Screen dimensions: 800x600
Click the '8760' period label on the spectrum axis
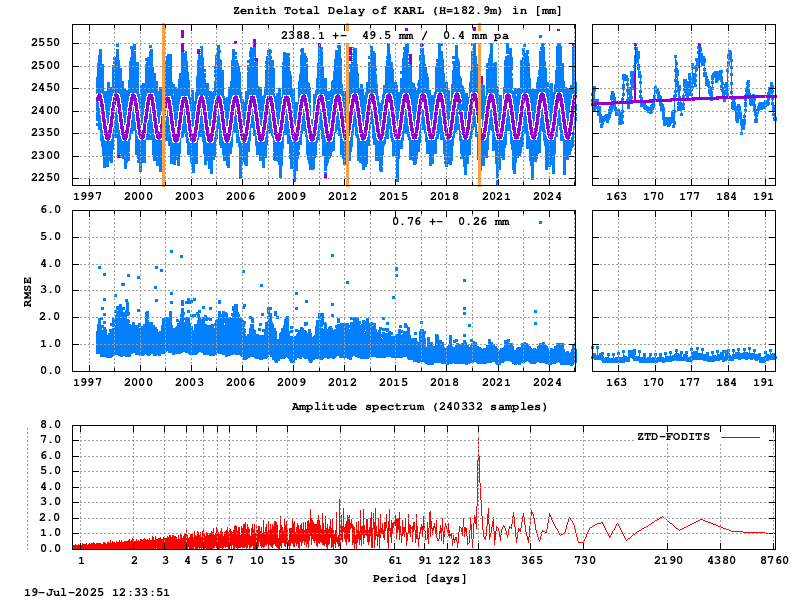tap(774, 560)
